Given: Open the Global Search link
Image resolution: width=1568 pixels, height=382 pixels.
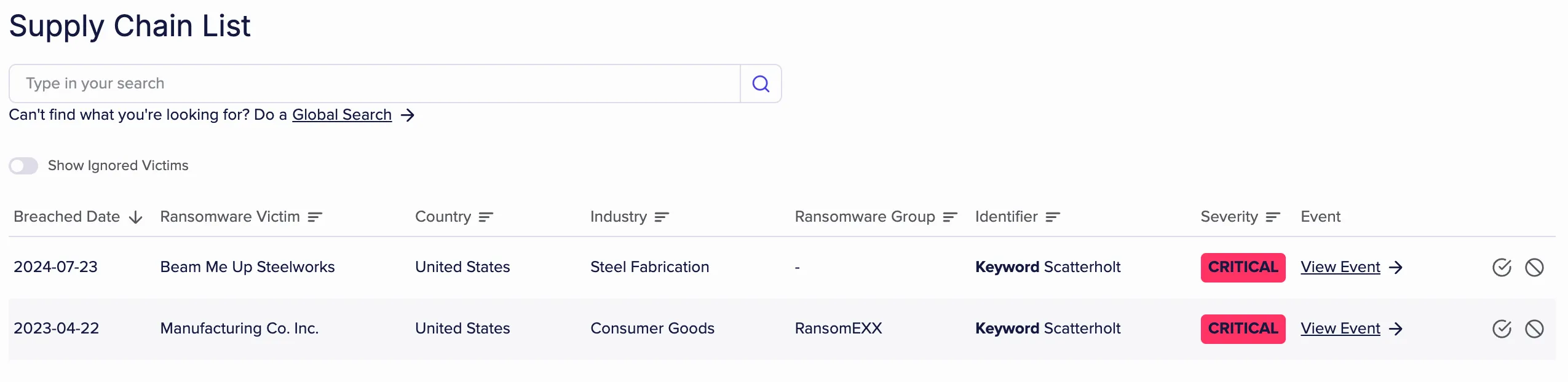Looking at the screenshot, I should tap(342, 115).
